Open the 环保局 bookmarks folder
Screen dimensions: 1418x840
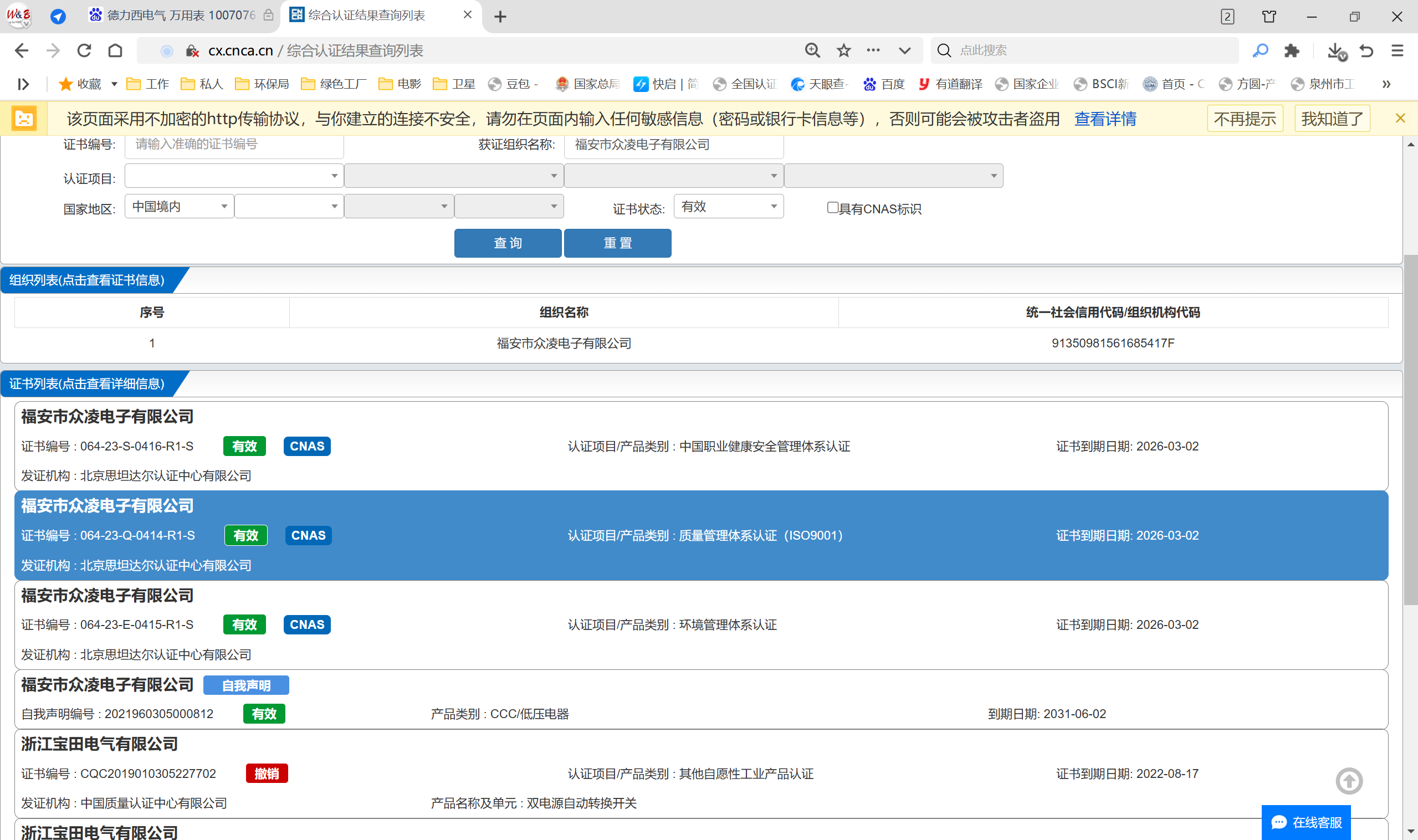pyautogui.click(x=262, y=84)
